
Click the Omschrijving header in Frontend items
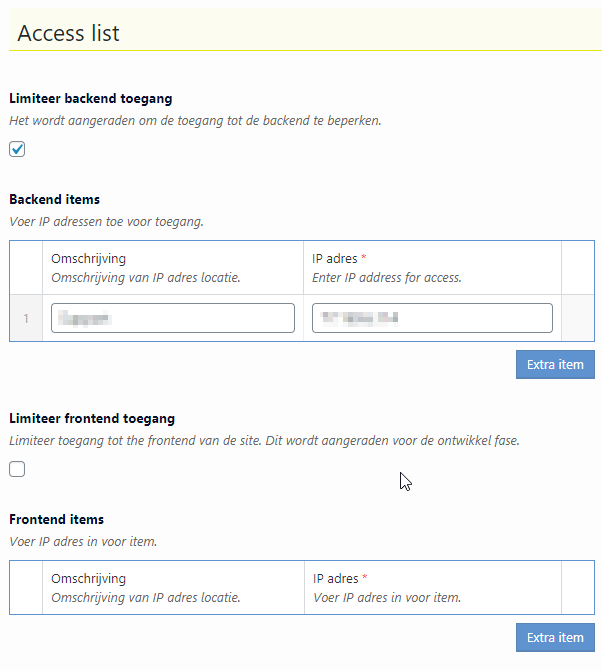[x=89, y=579]
